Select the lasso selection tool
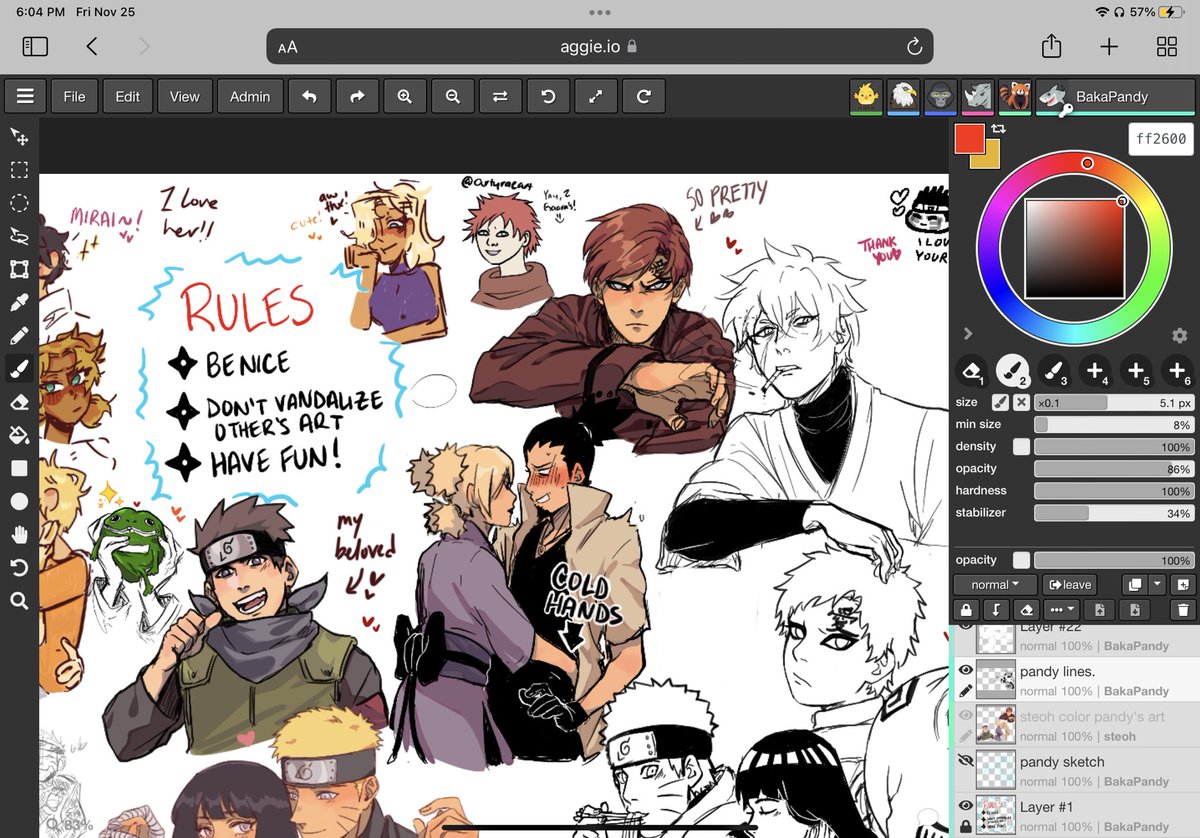This screenshot has height=838, width=1200. [x=19, y=236]
